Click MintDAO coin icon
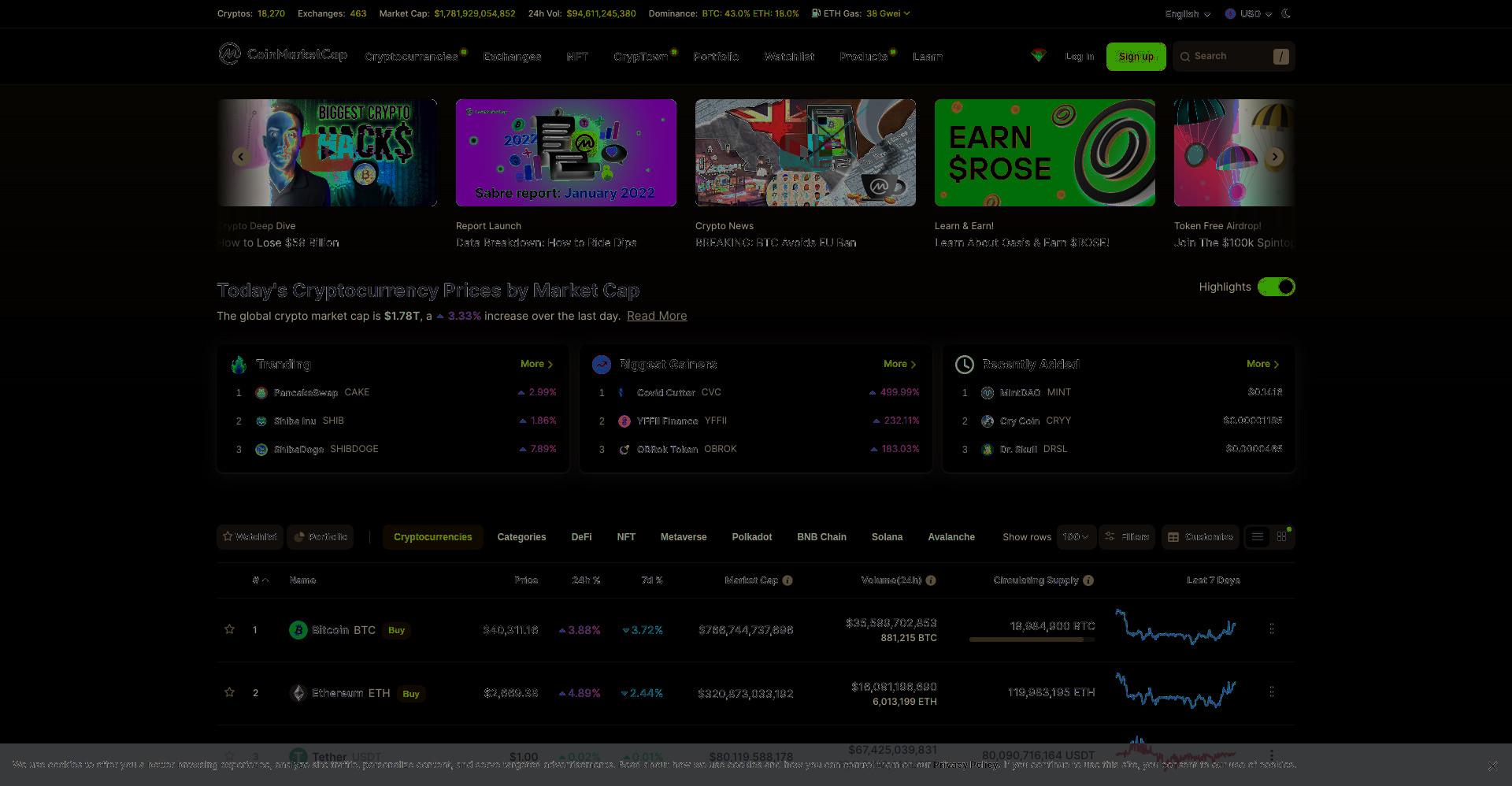1512x786 pixels. (988, 392)
